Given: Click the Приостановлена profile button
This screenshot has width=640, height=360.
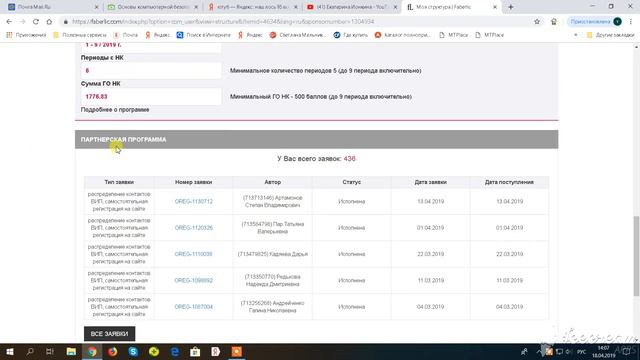Looking at the screenshot, I should [x=596, y=22].
